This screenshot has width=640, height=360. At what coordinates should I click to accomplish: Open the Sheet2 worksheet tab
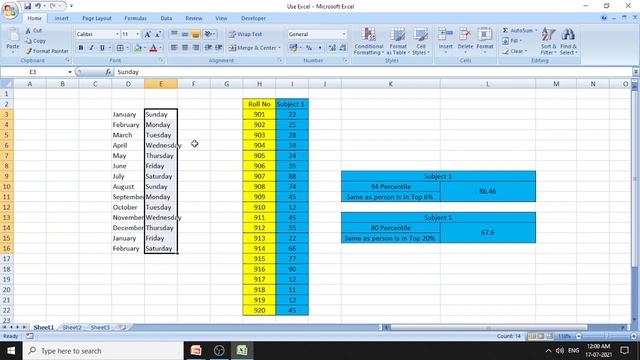[72, 327]
